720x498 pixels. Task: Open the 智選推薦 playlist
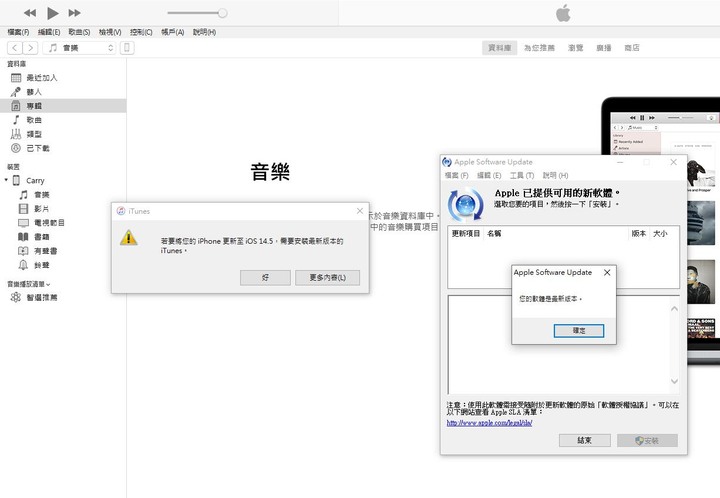click(x=63, y=297)
